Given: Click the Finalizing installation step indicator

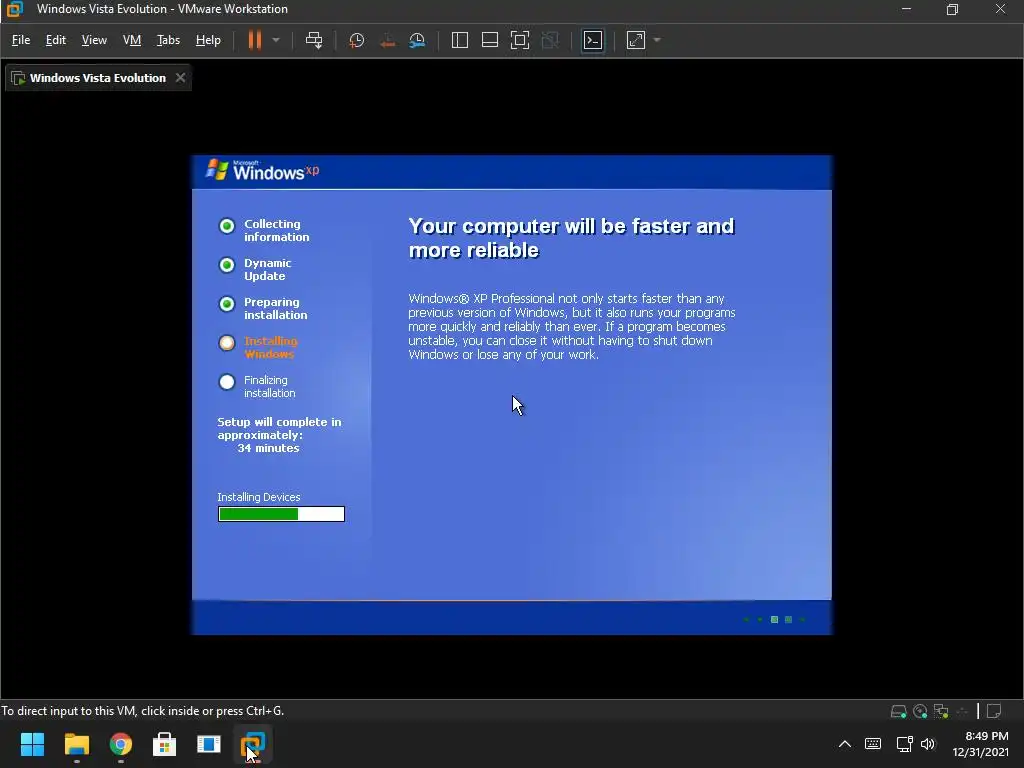Looking at the screenshot, I should [227, 382].
